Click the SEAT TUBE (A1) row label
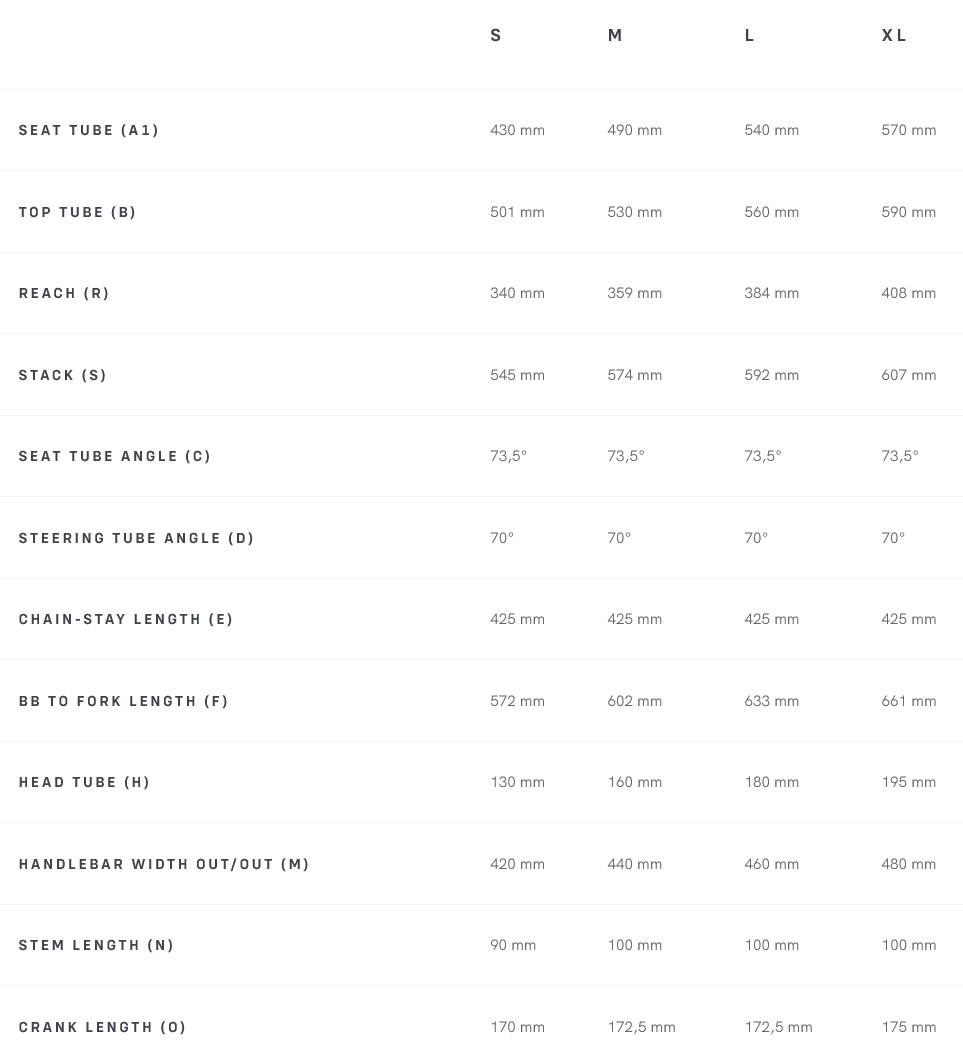Screen dimensions: 963x1062 pos(89,130)
